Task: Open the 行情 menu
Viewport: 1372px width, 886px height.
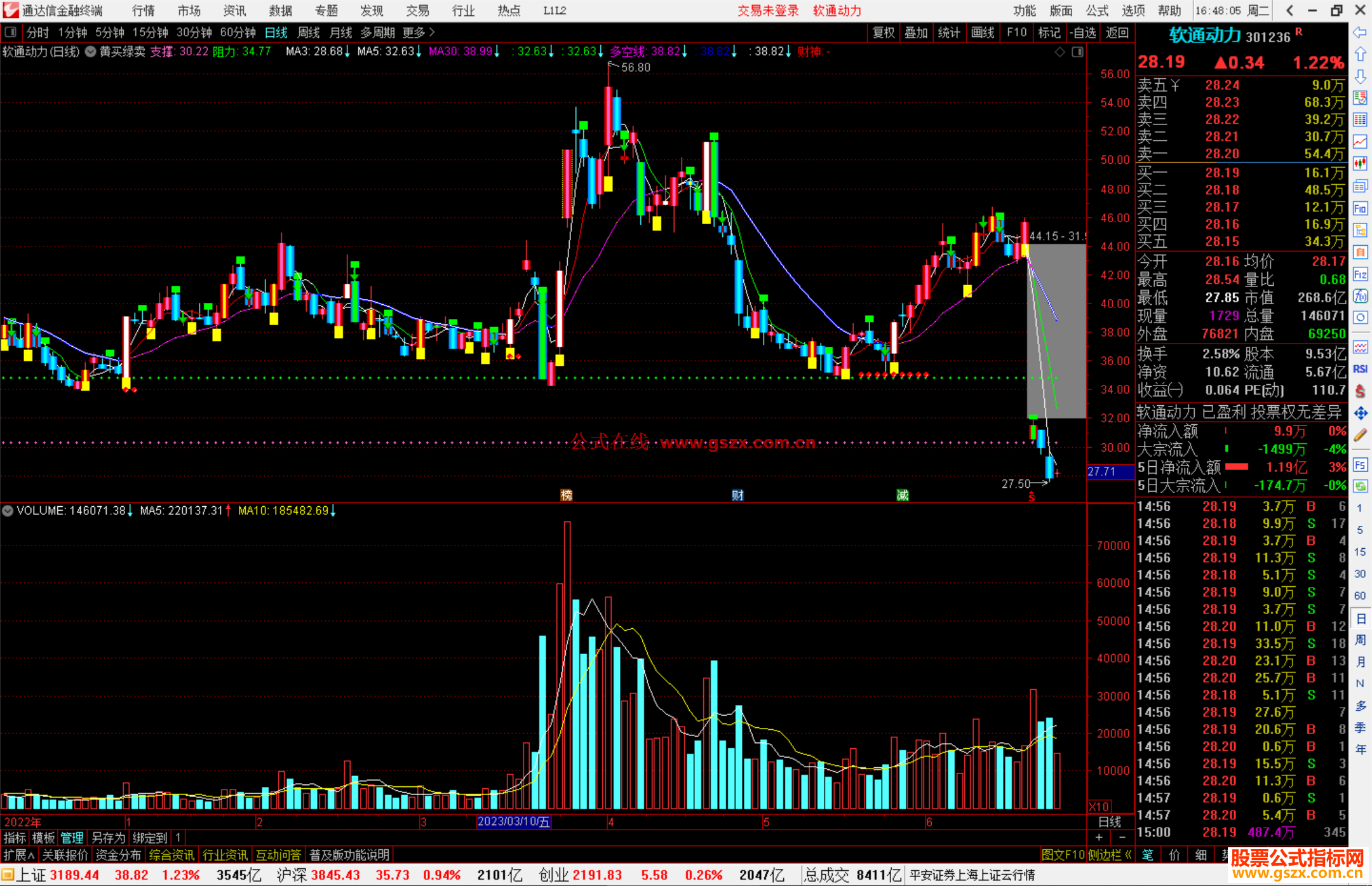Action: pos(143,11)
